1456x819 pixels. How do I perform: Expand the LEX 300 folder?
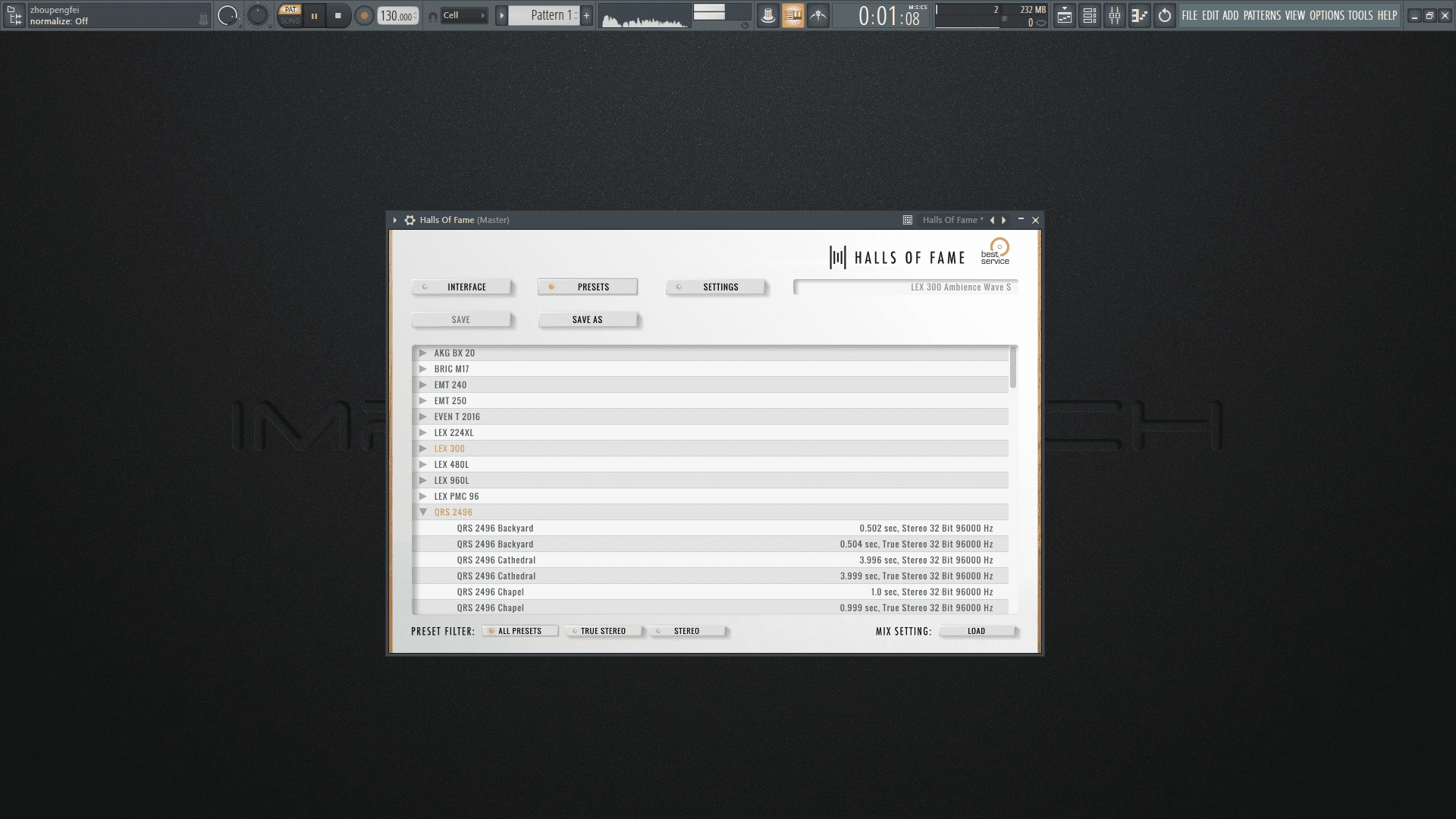coord(423,448)
